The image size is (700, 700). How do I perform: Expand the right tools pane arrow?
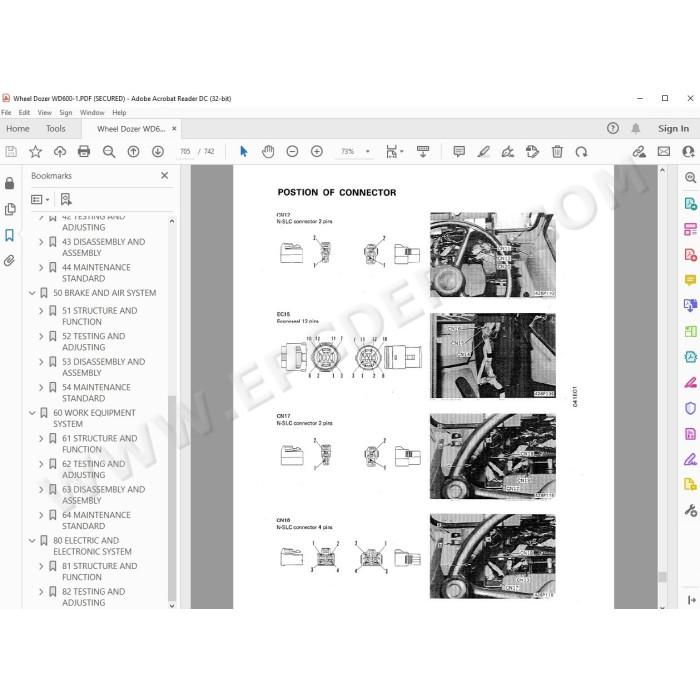[x=691, y=600]
